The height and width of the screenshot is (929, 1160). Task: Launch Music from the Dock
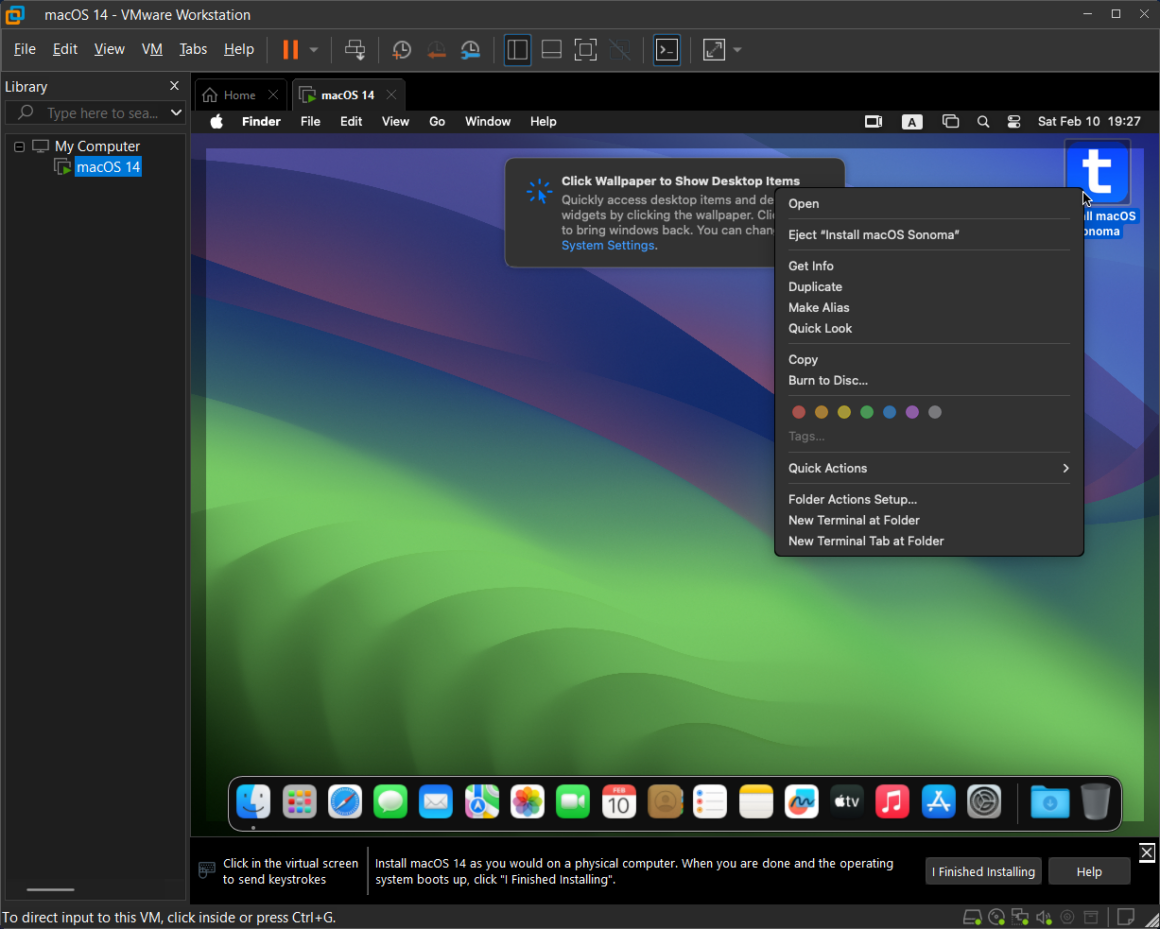tap(892, 802)
